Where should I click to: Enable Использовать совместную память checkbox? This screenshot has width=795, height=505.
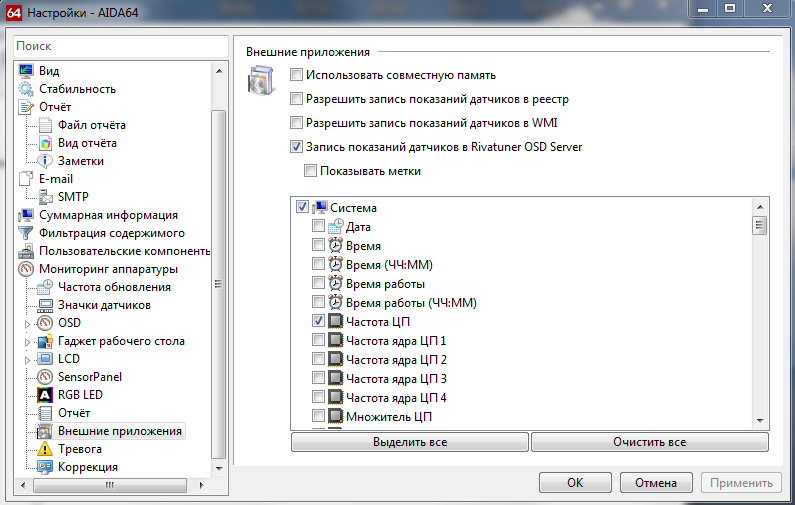(296, 75)
